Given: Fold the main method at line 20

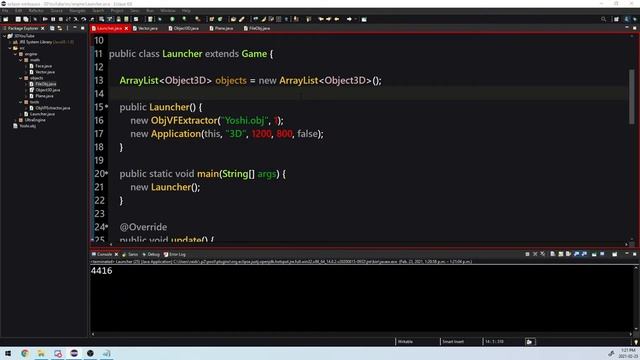Looking at the screenshot, I should (107, 173).
